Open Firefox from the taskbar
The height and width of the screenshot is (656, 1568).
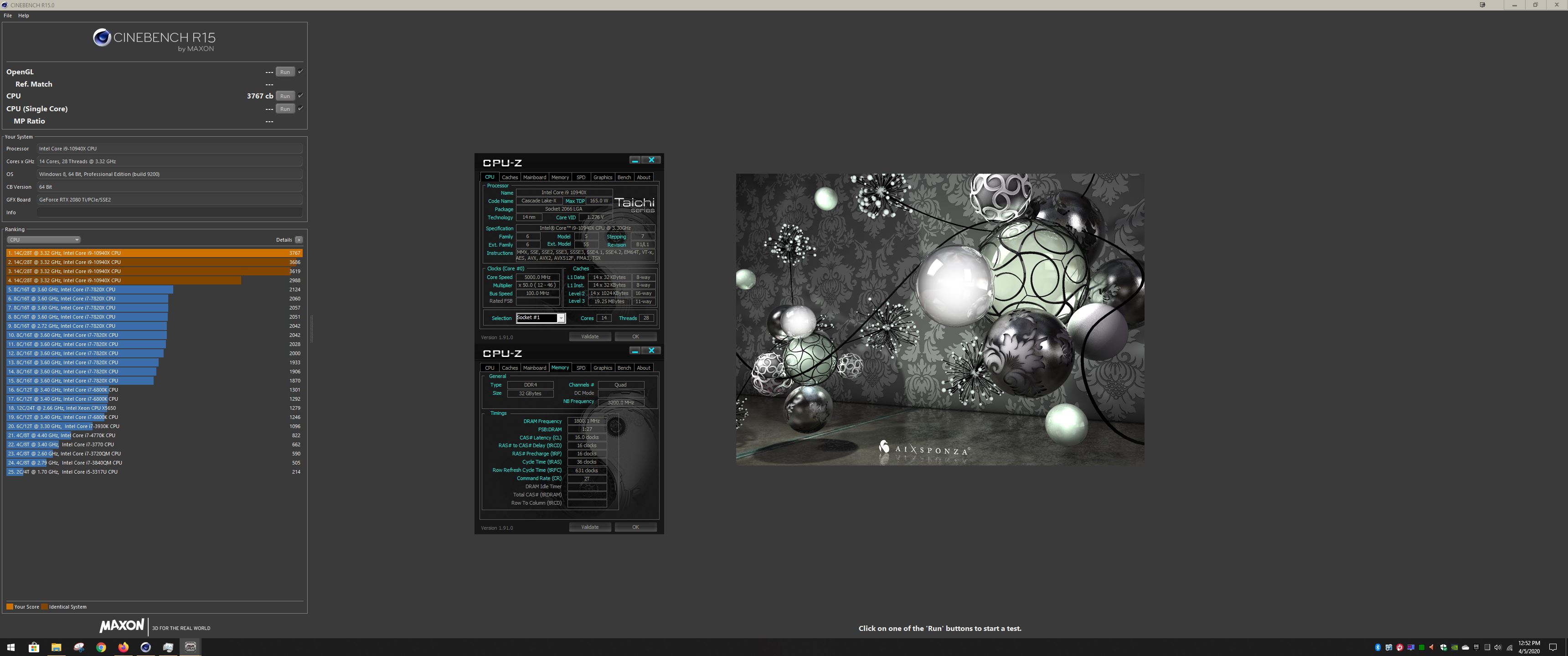[x=124, y=647]
